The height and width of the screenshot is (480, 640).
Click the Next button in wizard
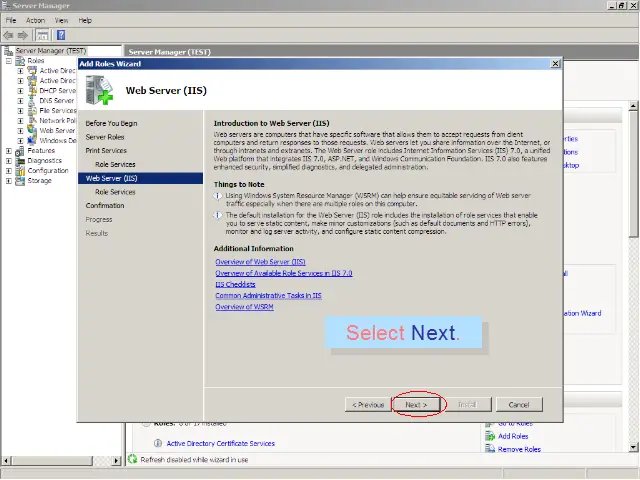pos(416,405)
